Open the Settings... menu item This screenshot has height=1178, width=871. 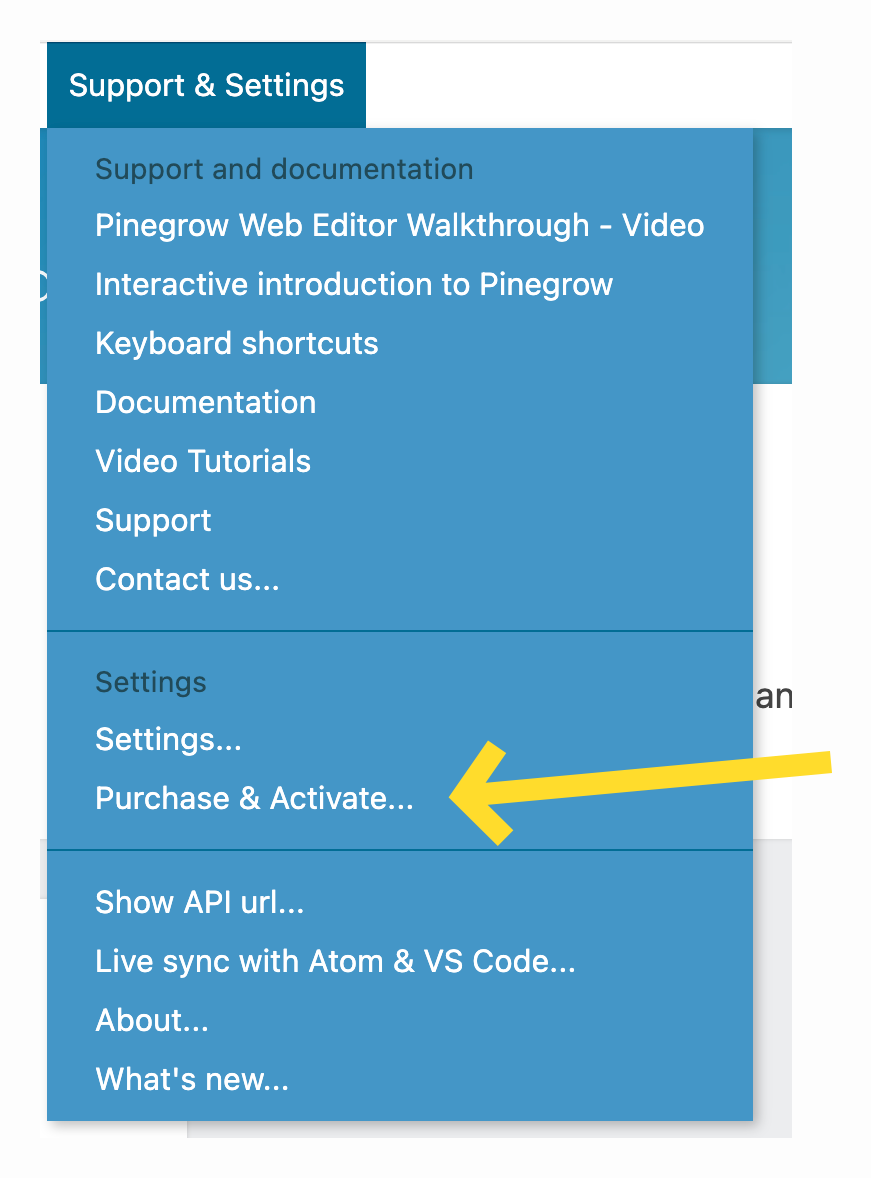[168, 740]
